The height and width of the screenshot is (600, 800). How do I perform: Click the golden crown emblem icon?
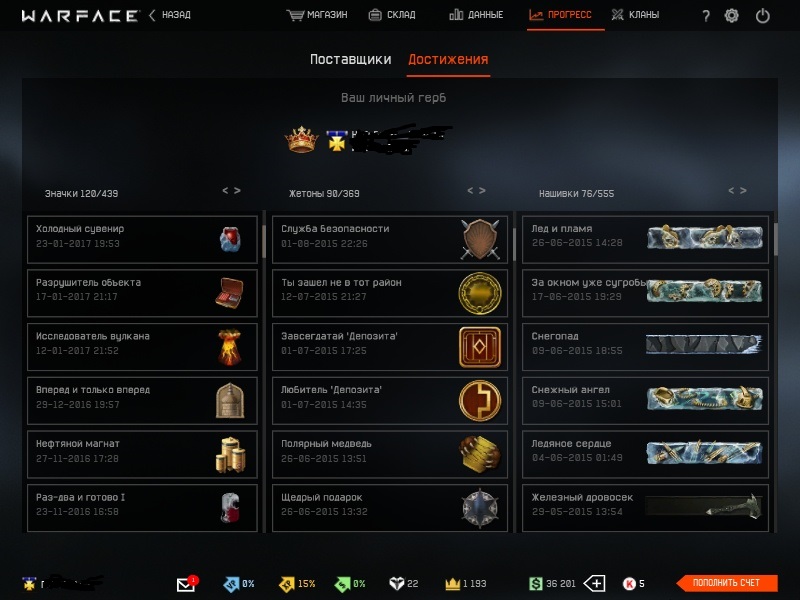tap(302, 139)
